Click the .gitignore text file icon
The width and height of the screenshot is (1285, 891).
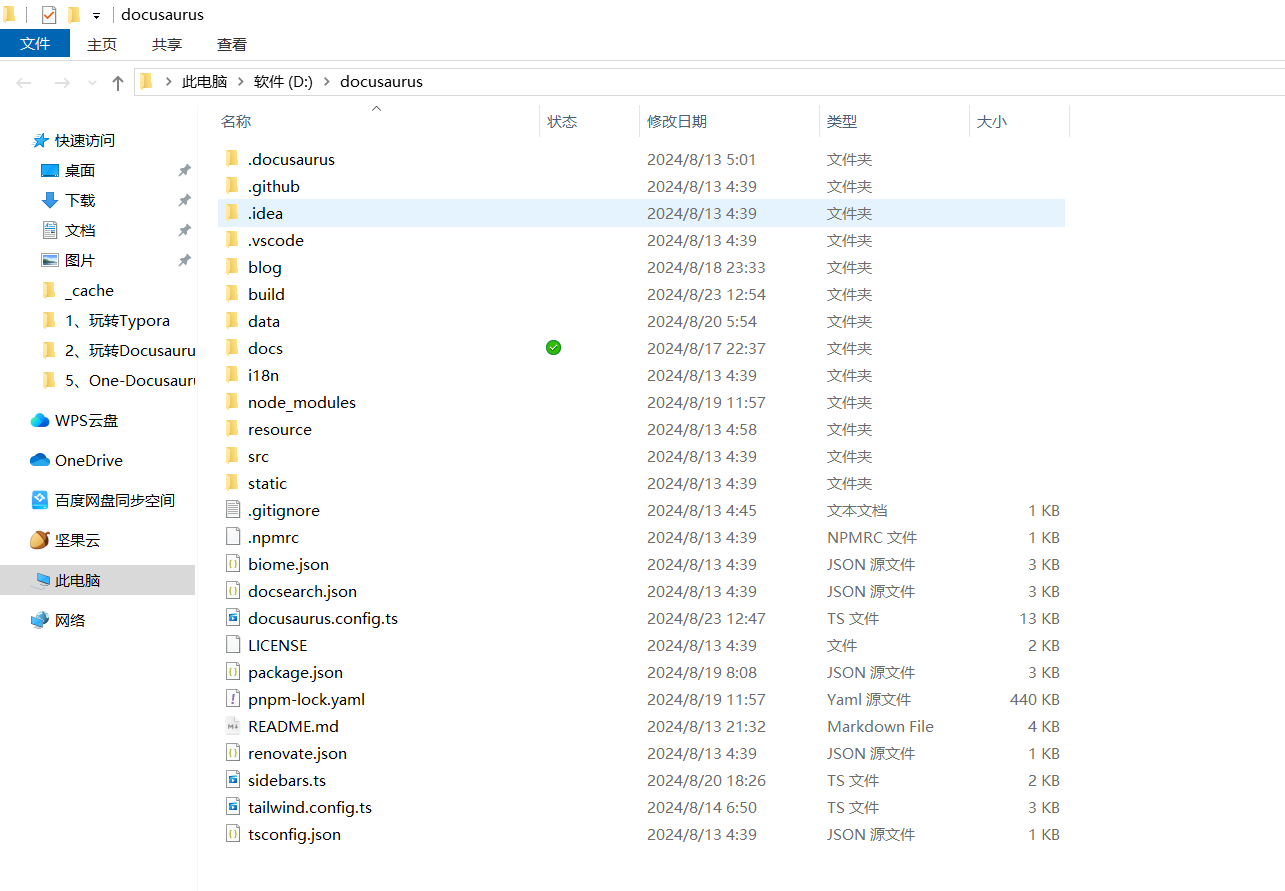[233, 510]
